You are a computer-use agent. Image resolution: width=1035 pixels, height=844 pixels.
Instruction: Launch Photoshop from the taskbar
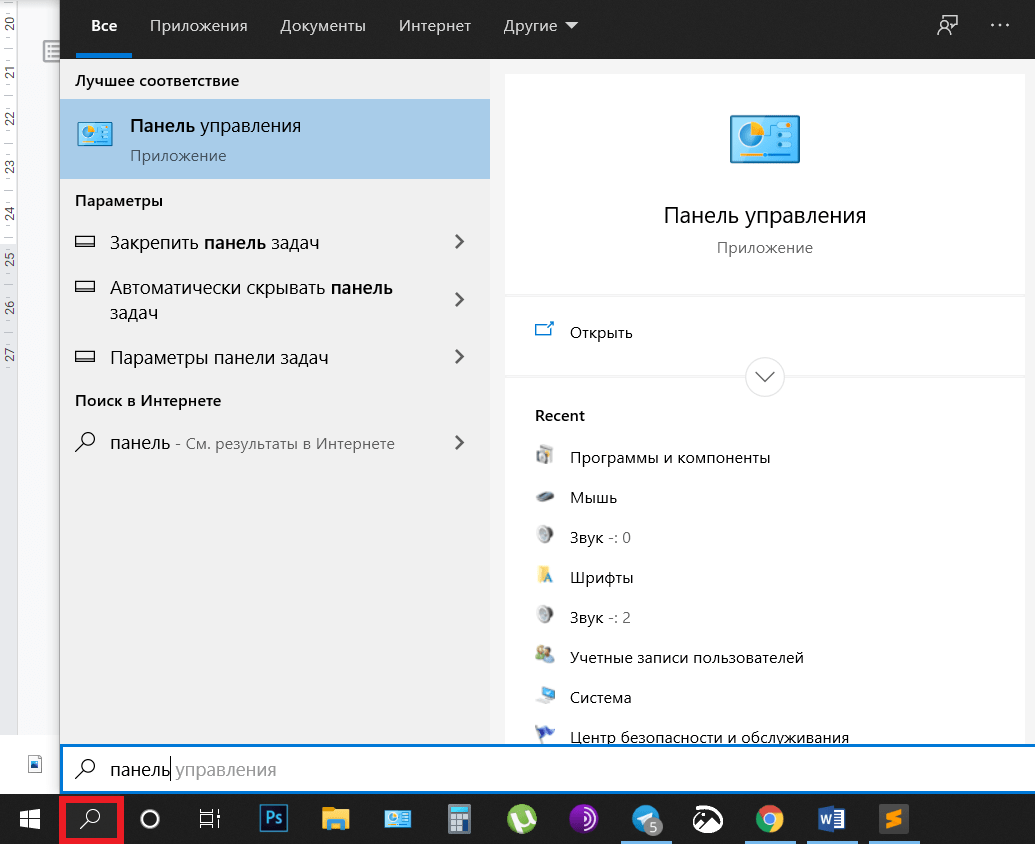click(273, 819)
